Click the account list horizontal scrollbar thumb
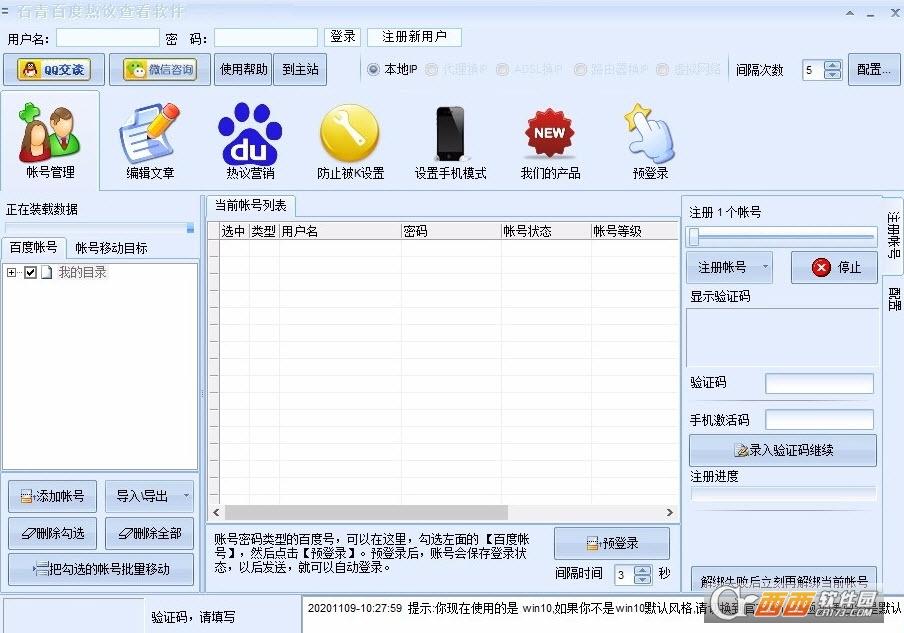 click(366, 513)
